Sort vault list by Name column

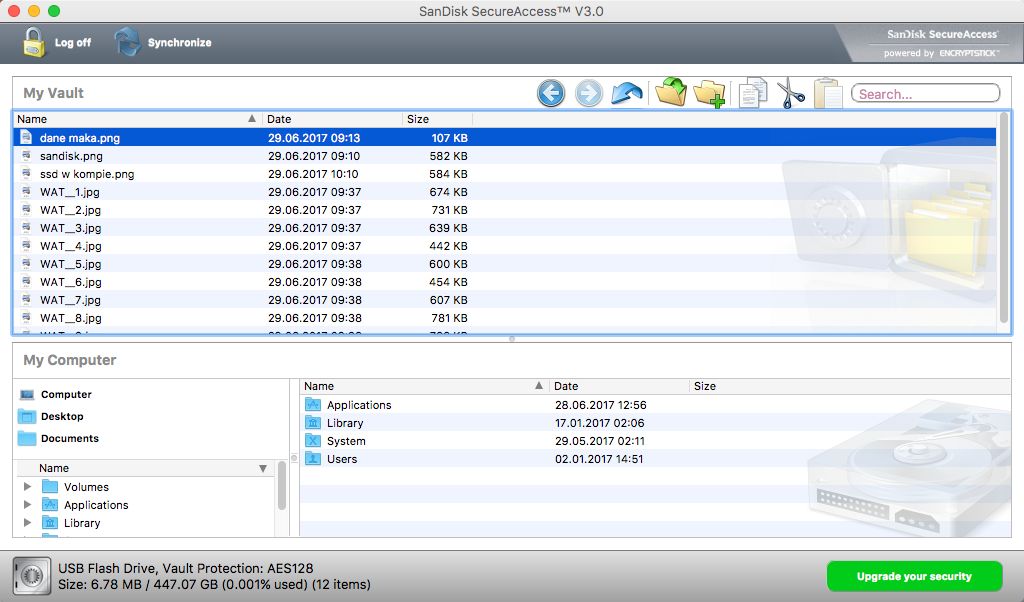137,119
